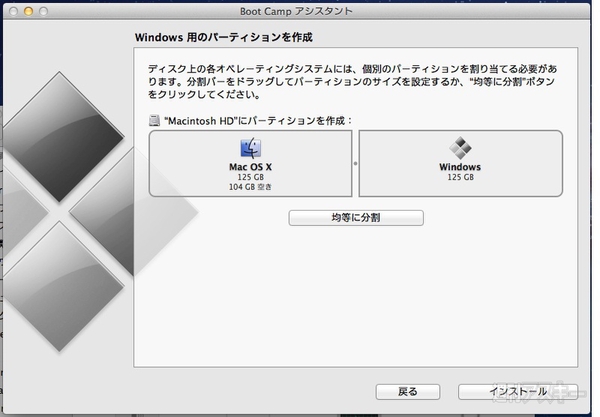Click the Mac OS X partition name
This screenshot has width=600, height=417.
251,167
